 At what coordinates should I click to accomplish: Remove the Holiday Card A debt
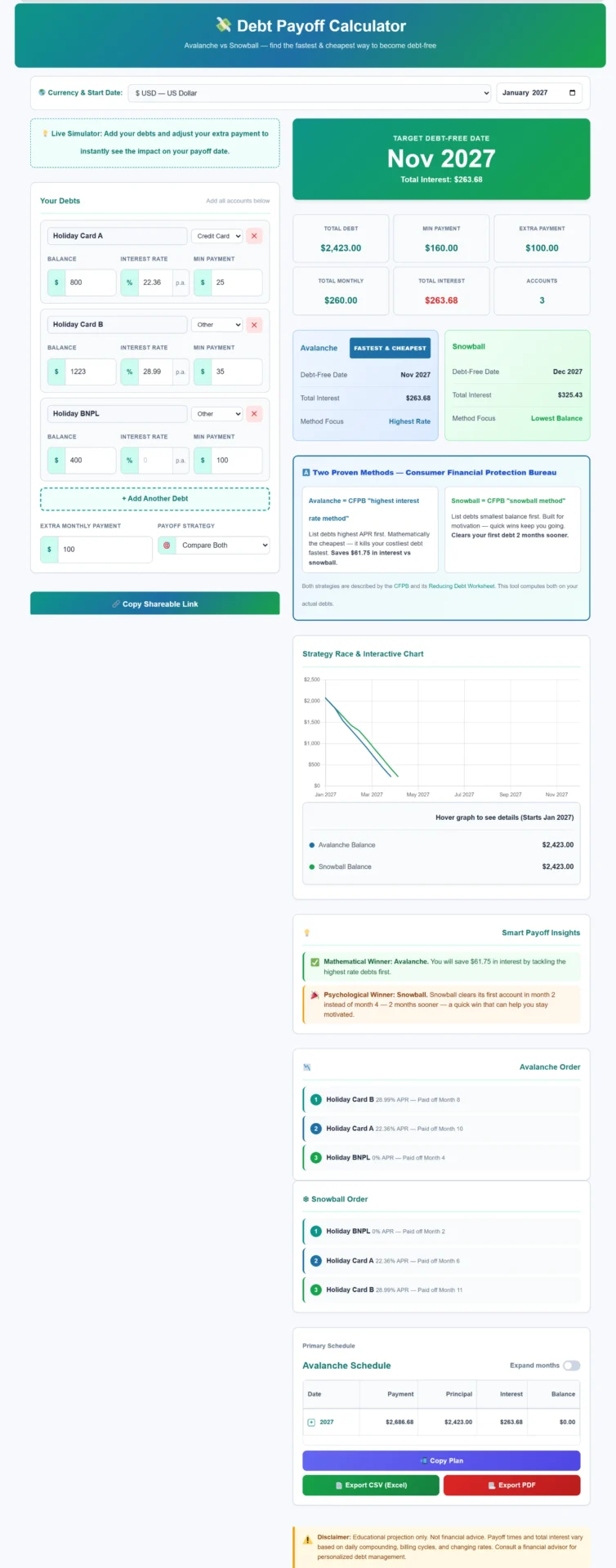[x=254, y=236]
